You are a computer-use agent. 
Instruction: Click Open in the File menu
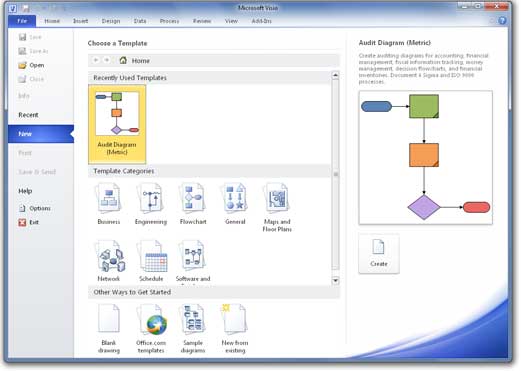pyautogui.click(x=31, y=65)
